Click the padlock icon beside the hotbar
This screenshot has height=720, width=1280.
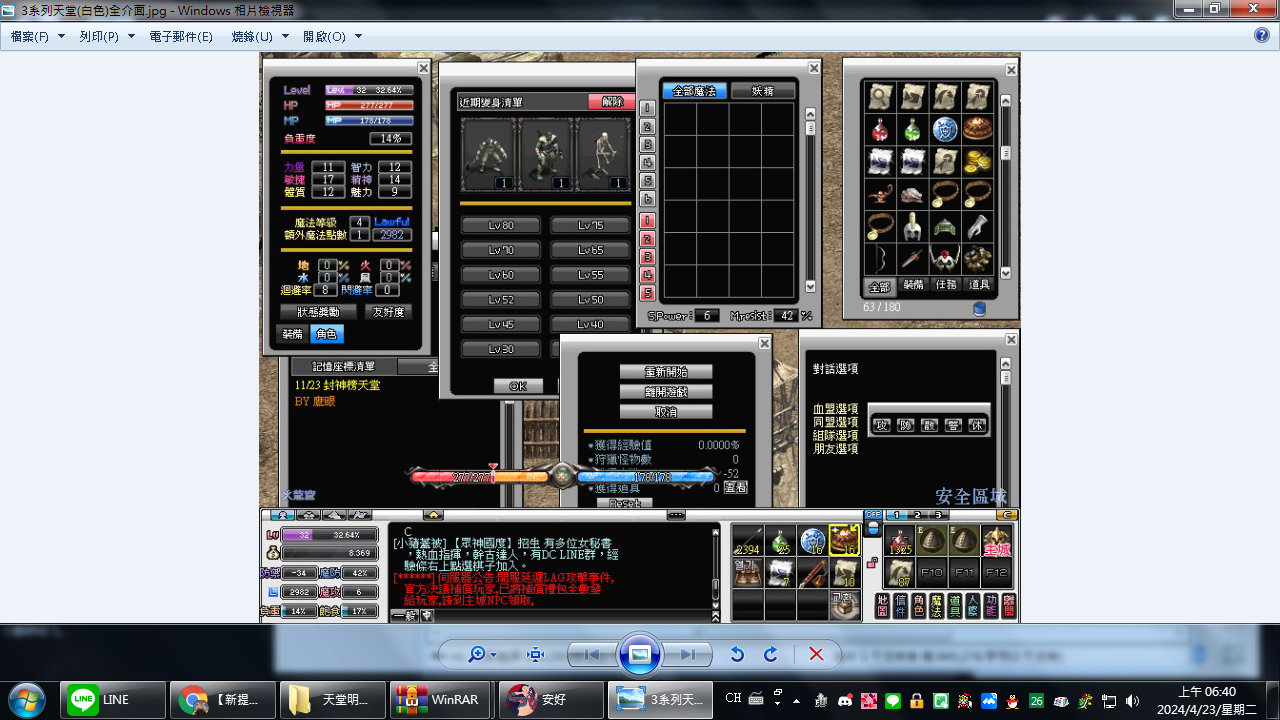point(872,563)
